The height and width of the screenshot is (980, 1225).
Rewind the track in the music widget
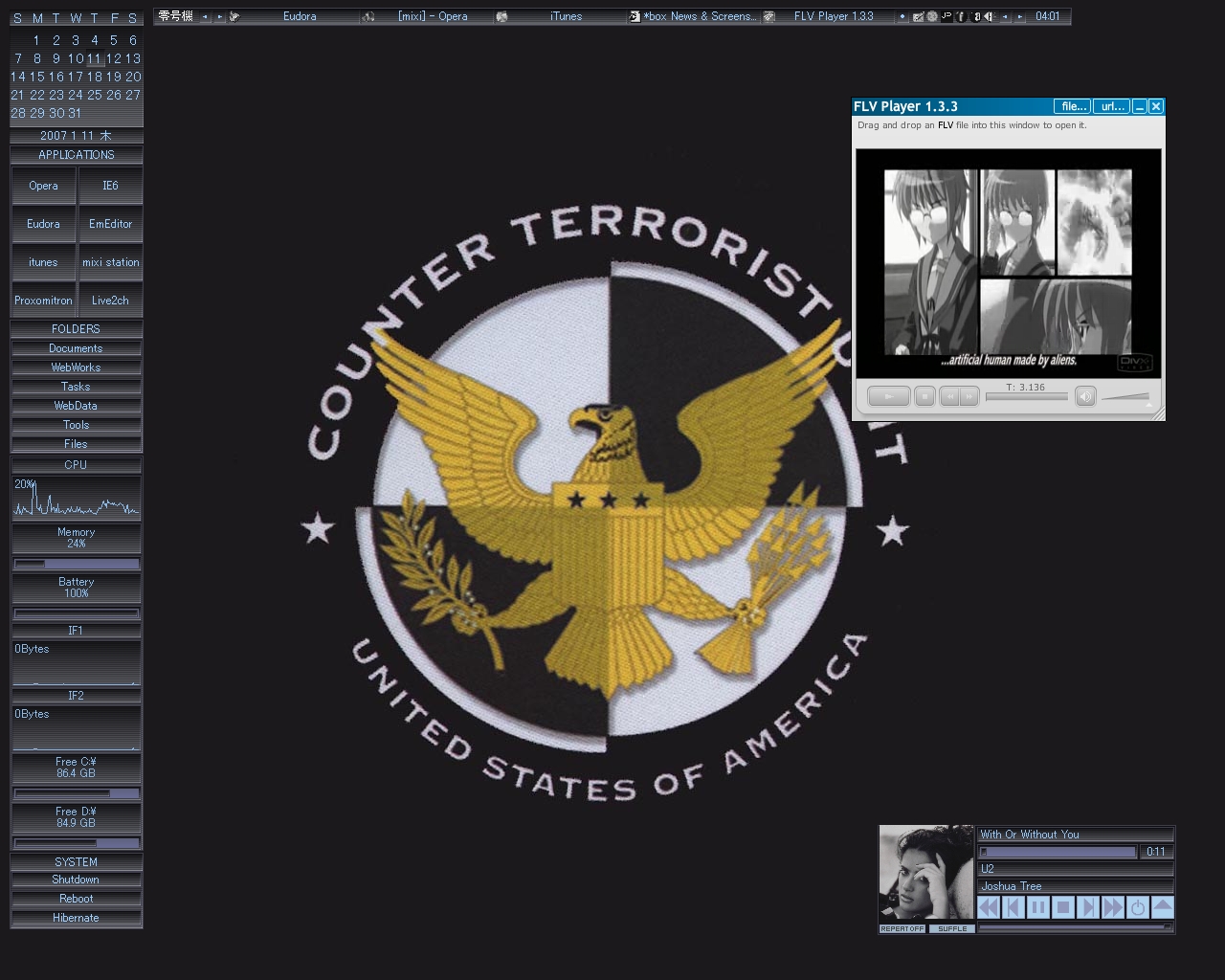tap(989, 907)
